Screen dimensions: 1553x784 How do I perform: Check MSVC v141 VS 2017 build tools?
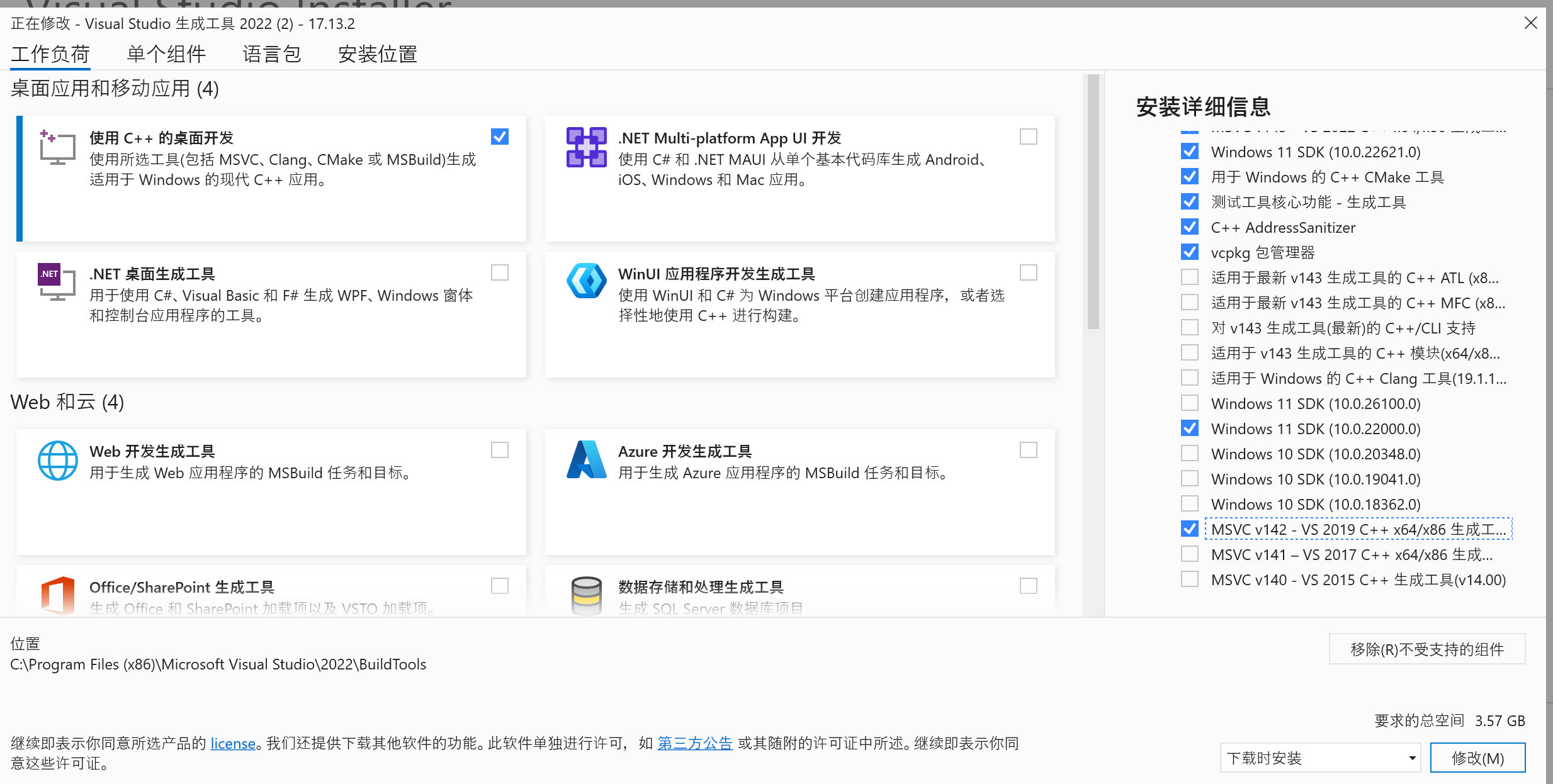pyautogui.click(x=1189, y=554)
